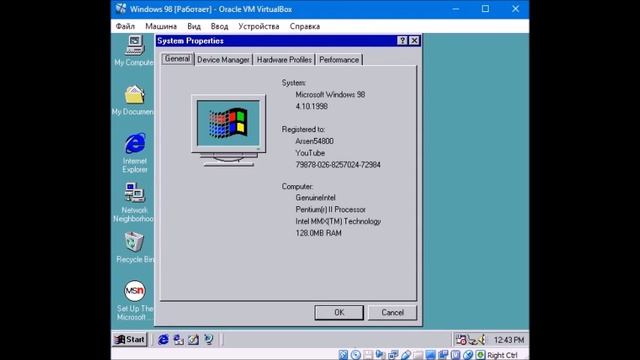The image size is (640, 360).
Task: Click the '128.0MB RAM' text
Action: tap(318, 233)
